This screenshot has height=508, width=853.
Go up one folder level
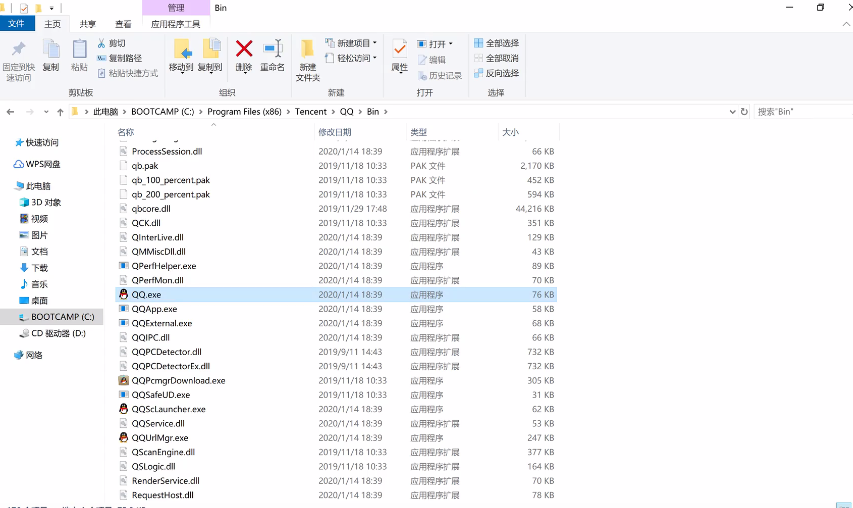point(60,111)
